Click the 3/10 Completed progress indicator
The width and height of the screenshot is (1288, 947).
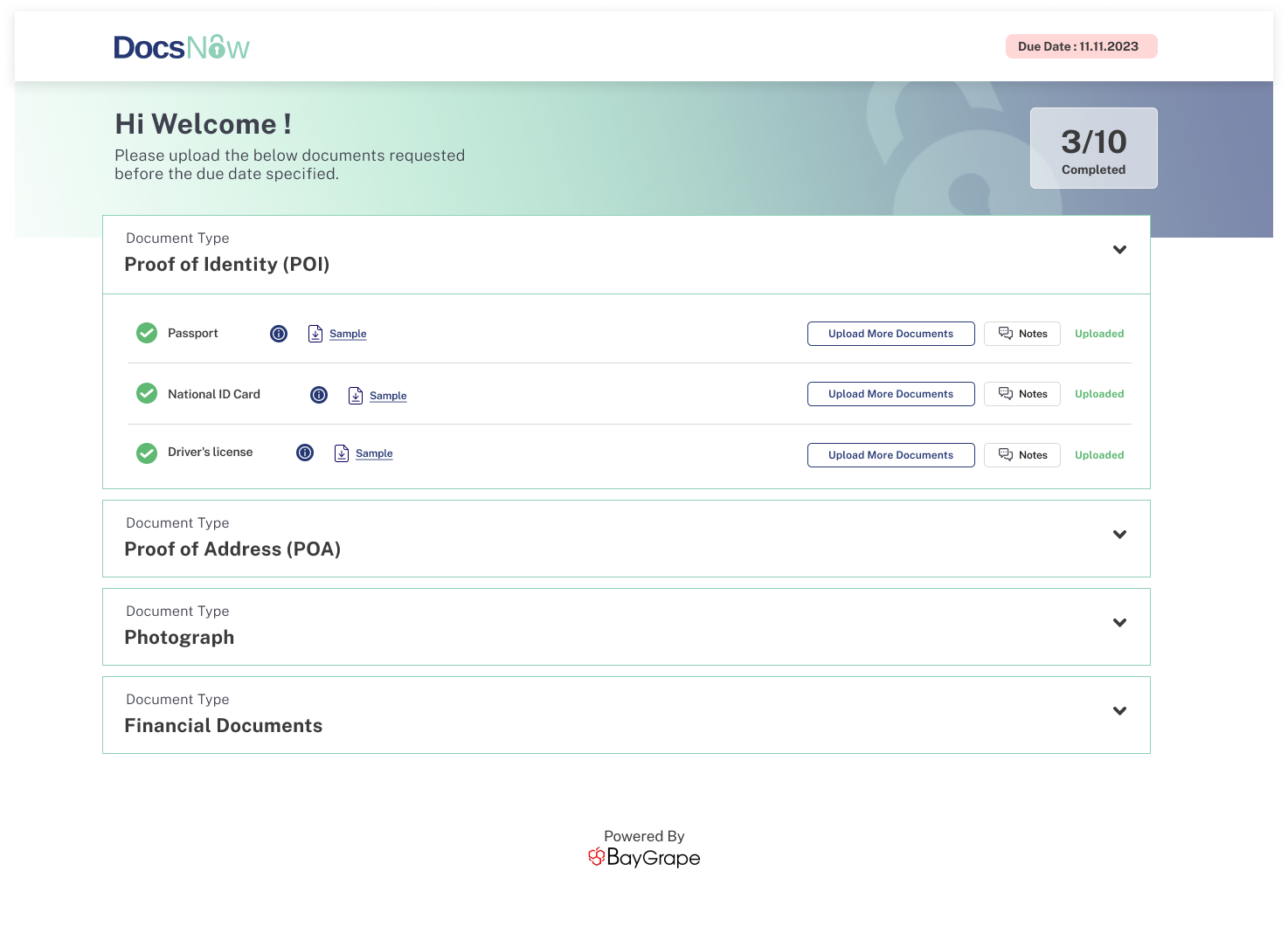click(1093, 148)
